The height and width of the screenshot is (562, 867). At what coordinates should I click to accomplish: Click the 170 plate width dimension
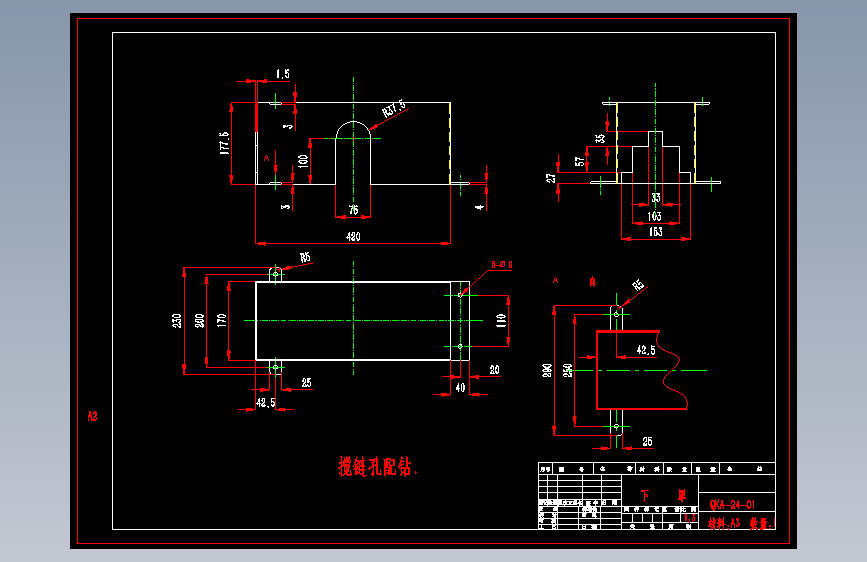222,320
